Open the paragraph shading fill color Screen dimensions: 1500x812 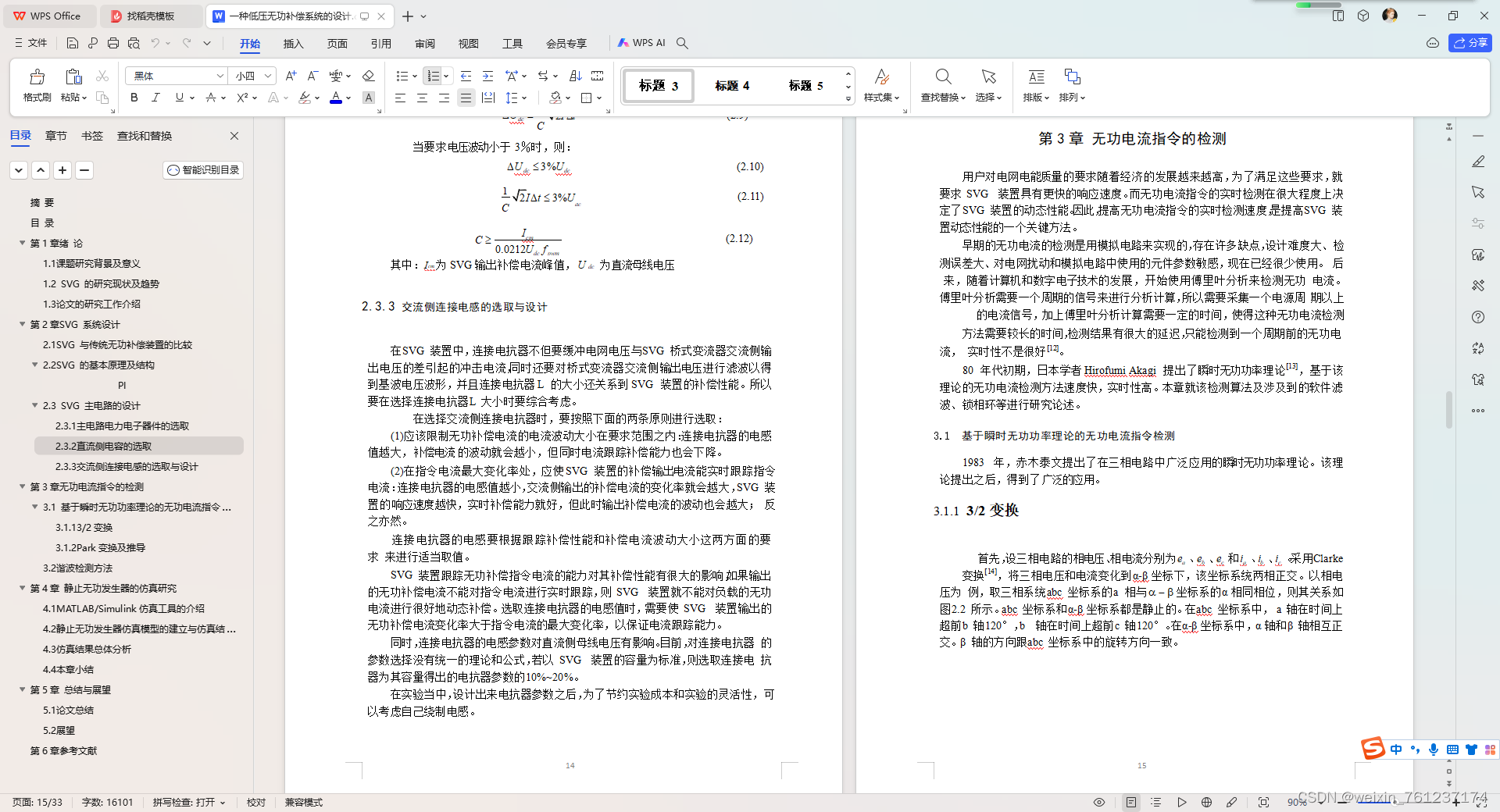pos(555,98)
